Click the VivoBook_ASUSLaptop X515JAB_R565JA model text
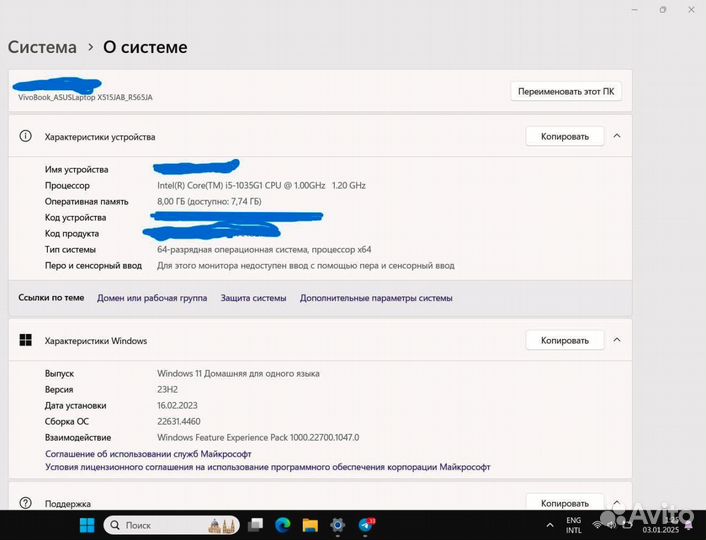 point(85,97)
